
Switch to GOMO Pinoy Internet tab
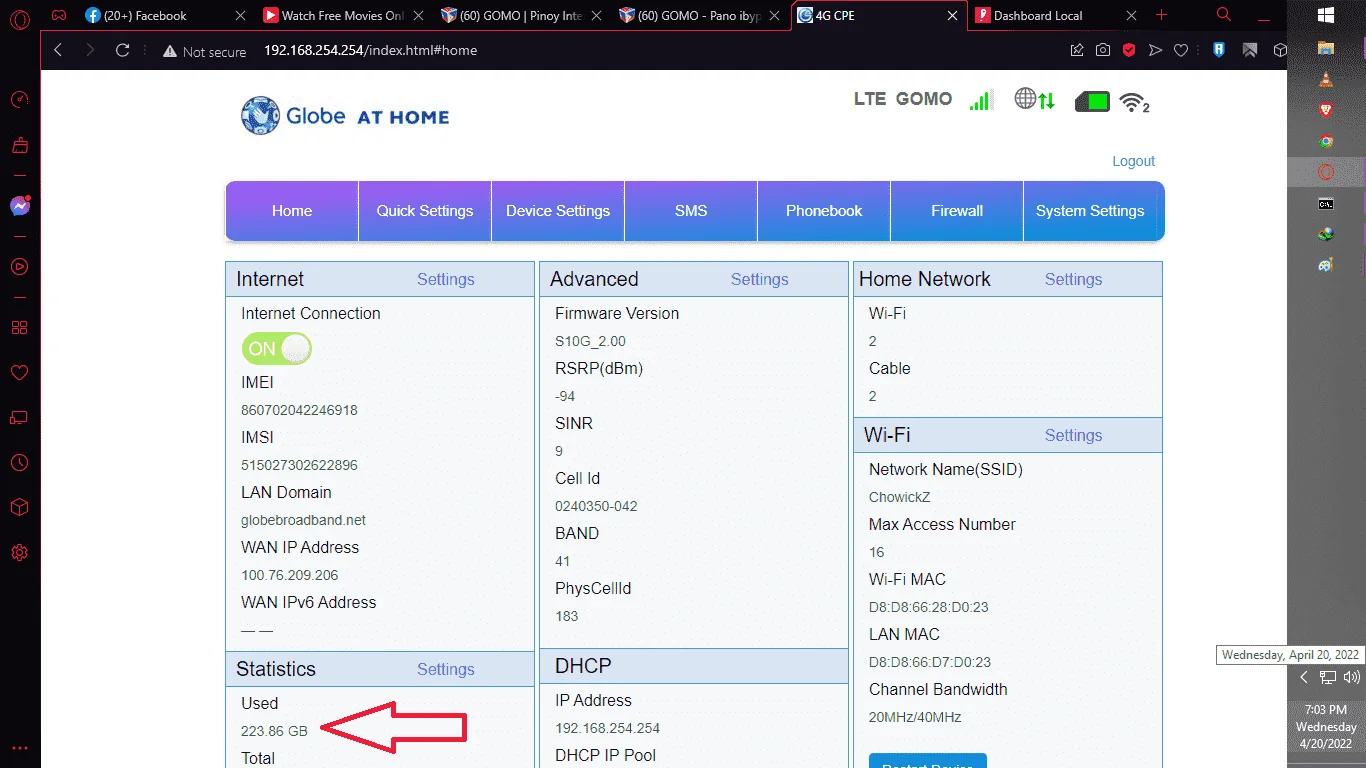520,16
